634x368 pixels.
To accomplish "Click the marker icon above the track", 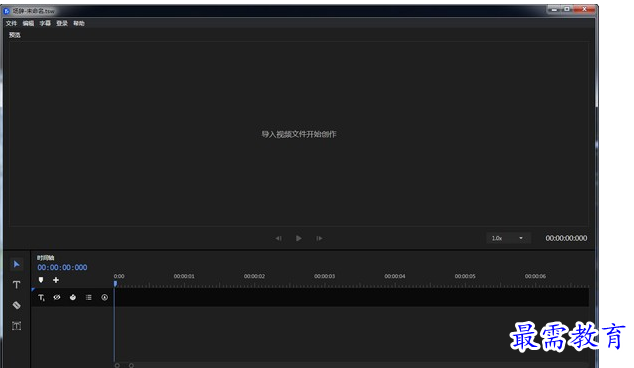I will (41, 280).
